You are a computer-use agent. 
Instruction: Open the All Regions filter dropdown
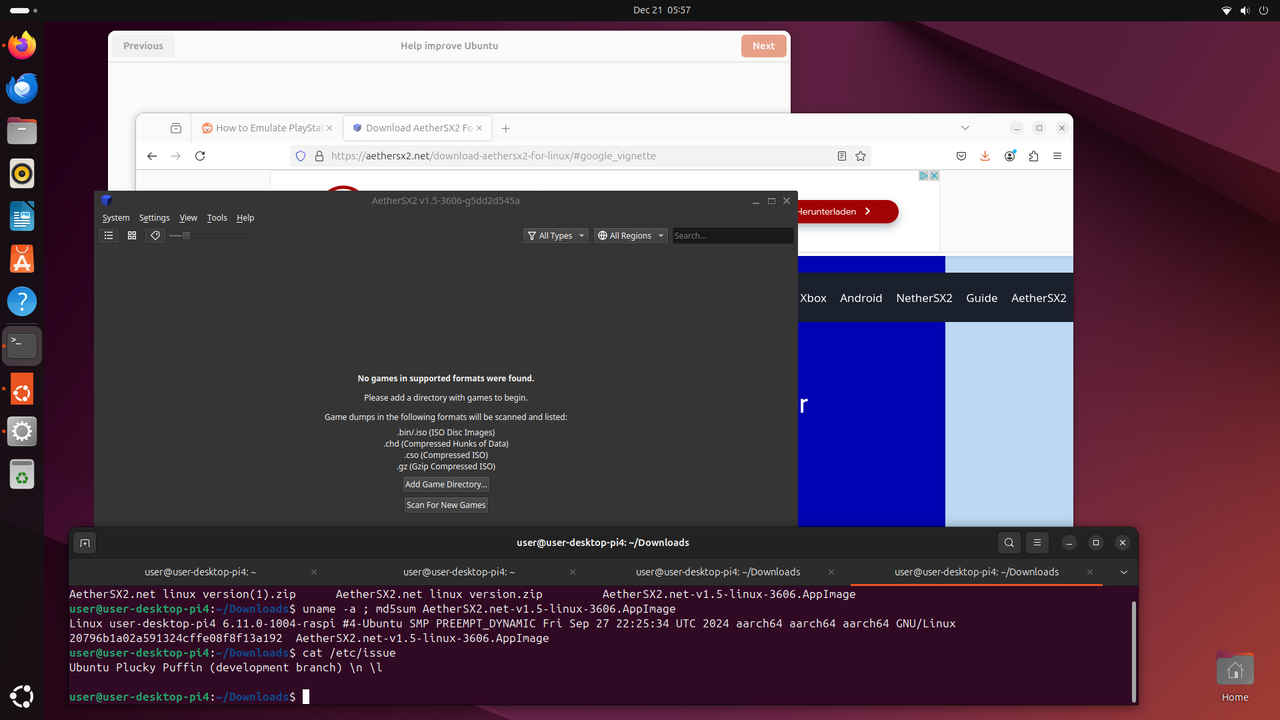[631, 236]
